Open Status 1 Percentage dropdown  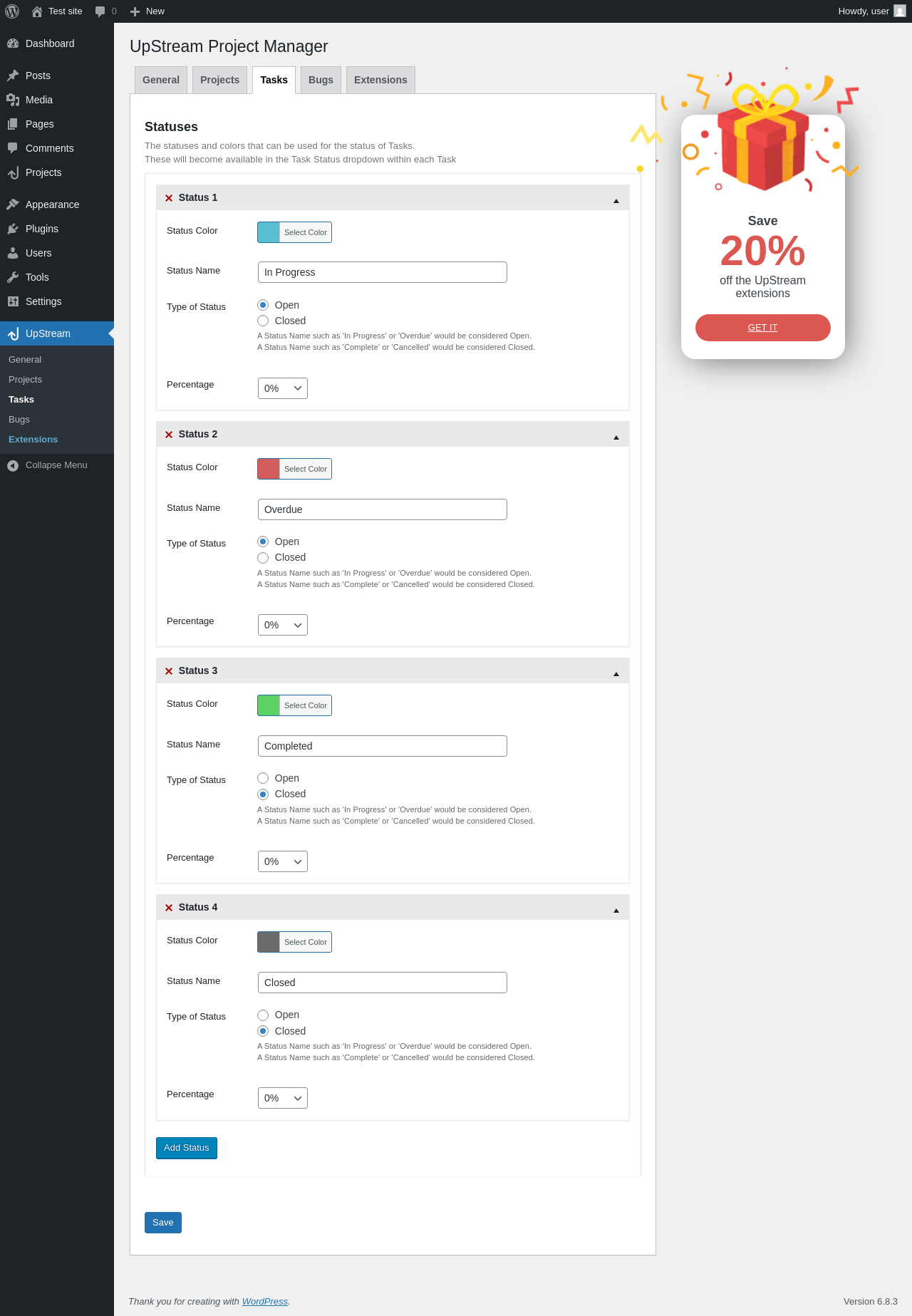tap(283, 388)
